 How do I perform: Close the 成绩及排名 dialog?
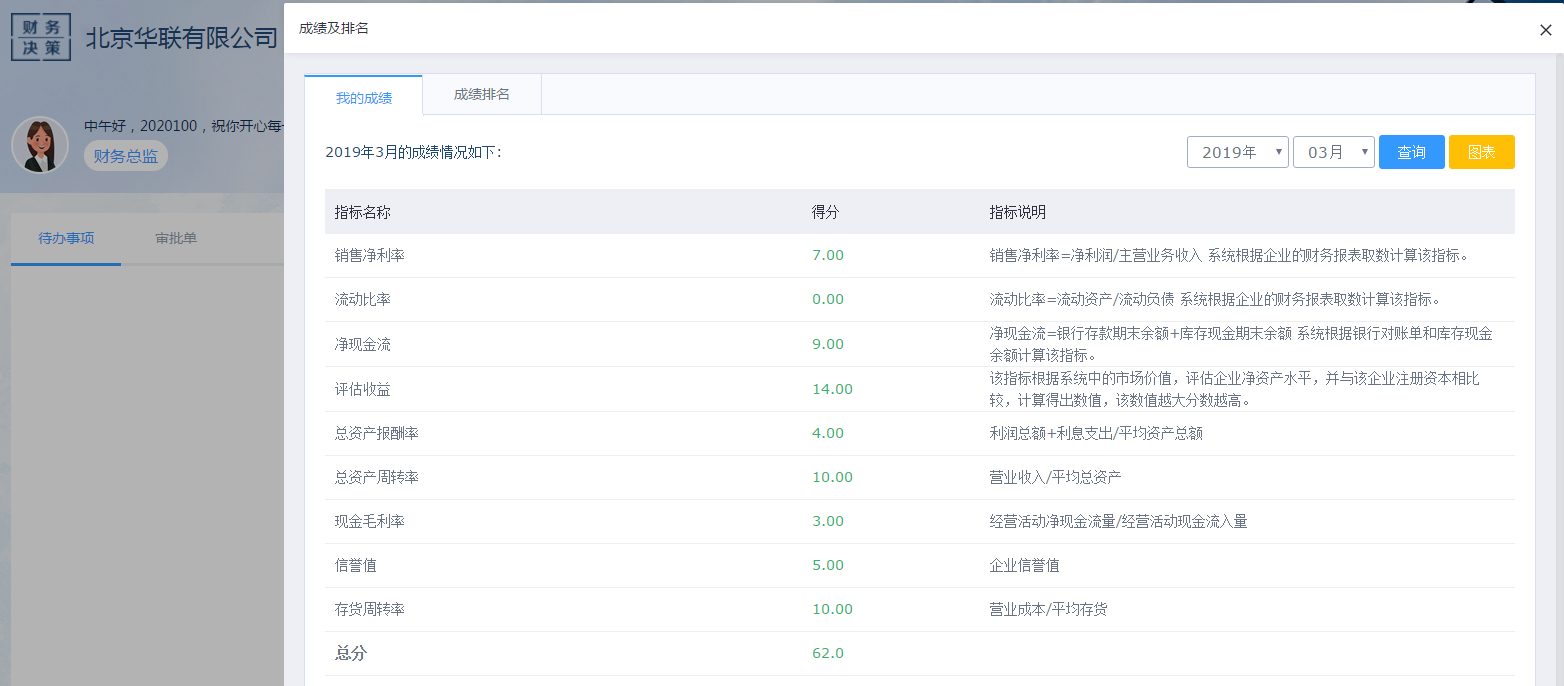tap(1545, 30)
